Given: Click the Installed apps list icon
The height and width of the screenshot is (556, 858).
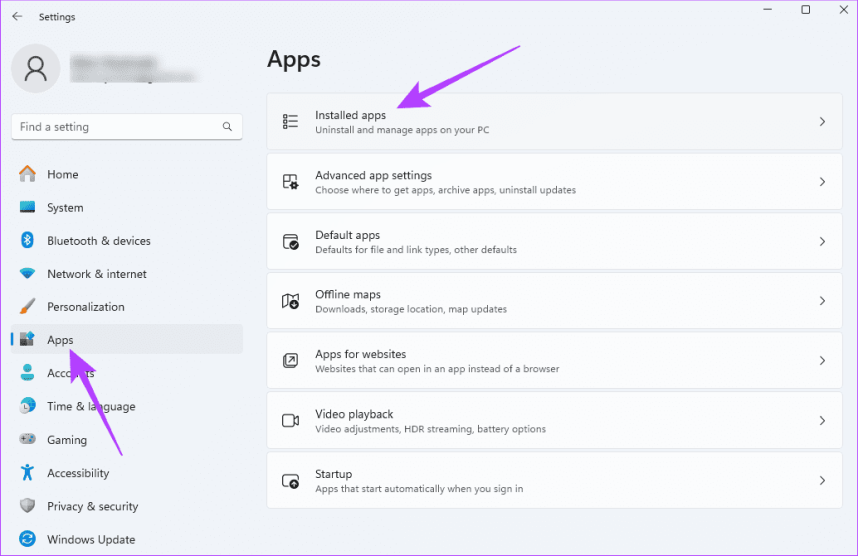Looking at the screenshot, I should [291, 122].
